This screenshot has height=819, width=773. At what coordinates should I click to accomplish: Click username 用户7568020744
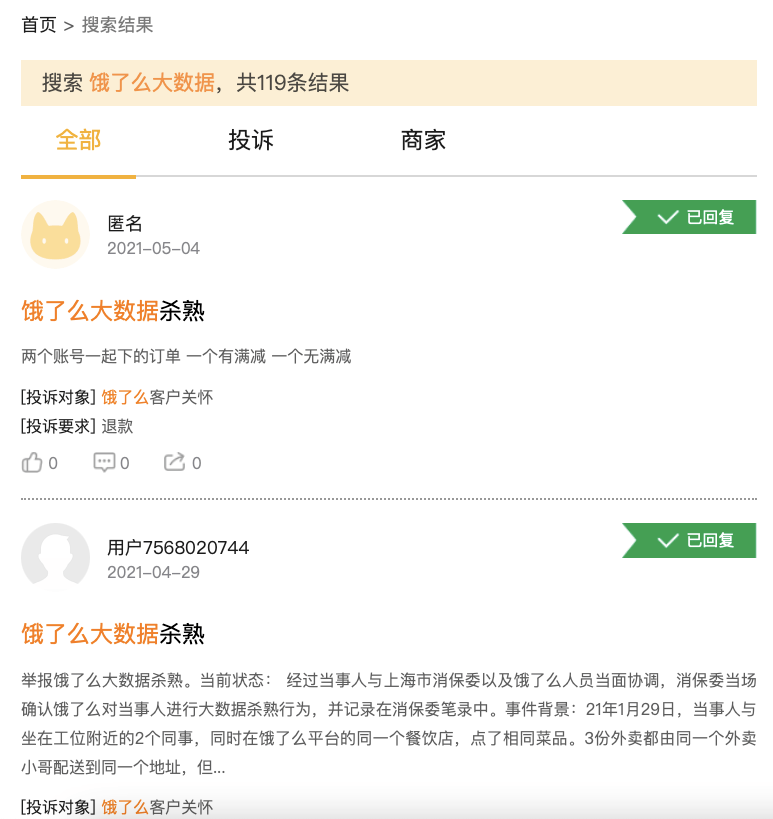pyautogui.click(x=178, y=547)
